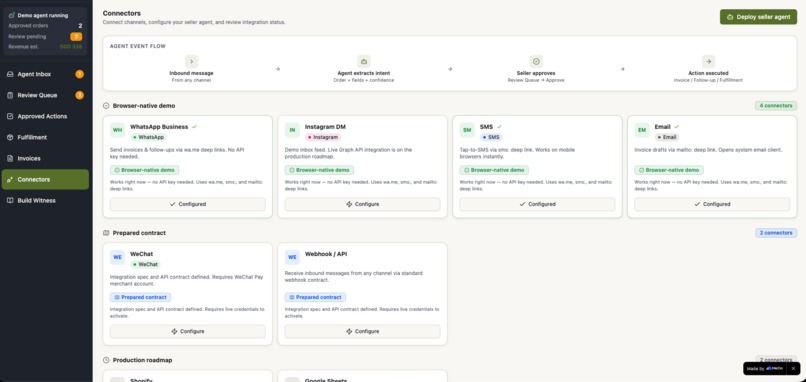The width and height of the screenshot is (806, 382).
Task: Click Configured button on SMS card
Action: click(x=537, y=204)
